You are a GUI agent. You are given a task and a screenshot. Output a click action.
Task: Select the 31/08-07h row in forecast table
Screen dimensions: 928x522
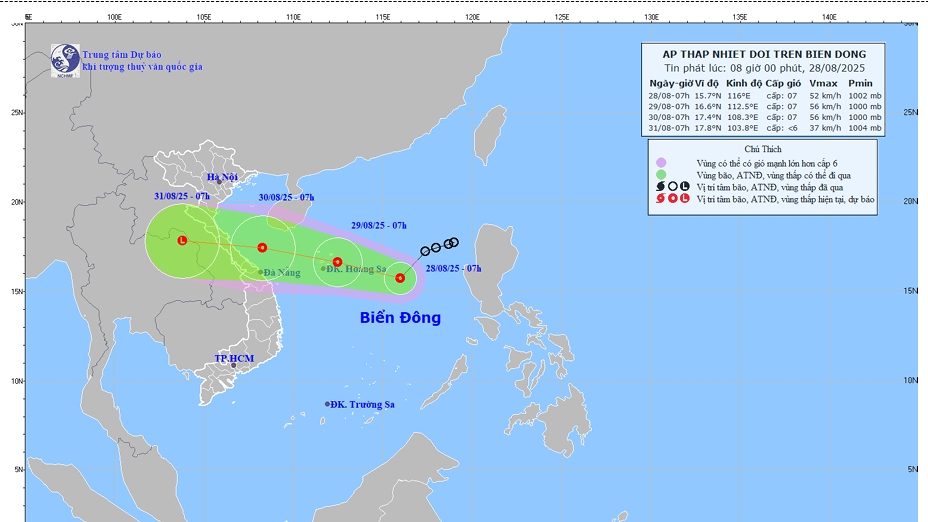tap(765, 128)
